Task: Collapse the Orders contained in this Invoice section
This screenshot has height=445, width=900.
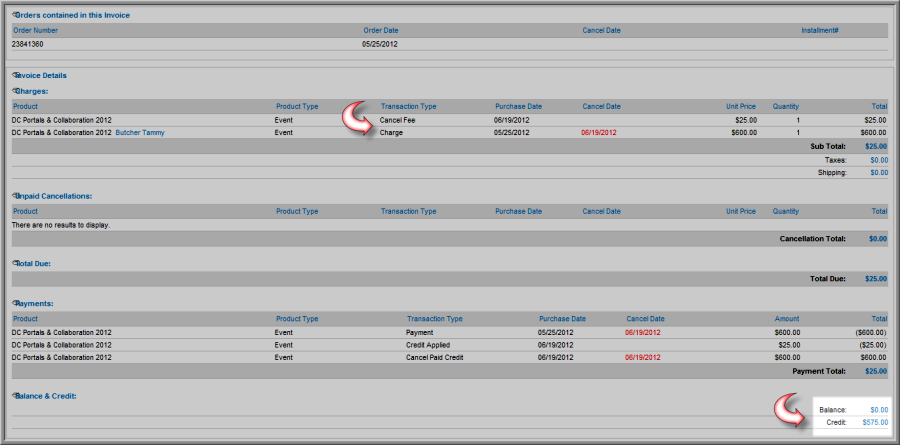Action: tap(14, 15)
